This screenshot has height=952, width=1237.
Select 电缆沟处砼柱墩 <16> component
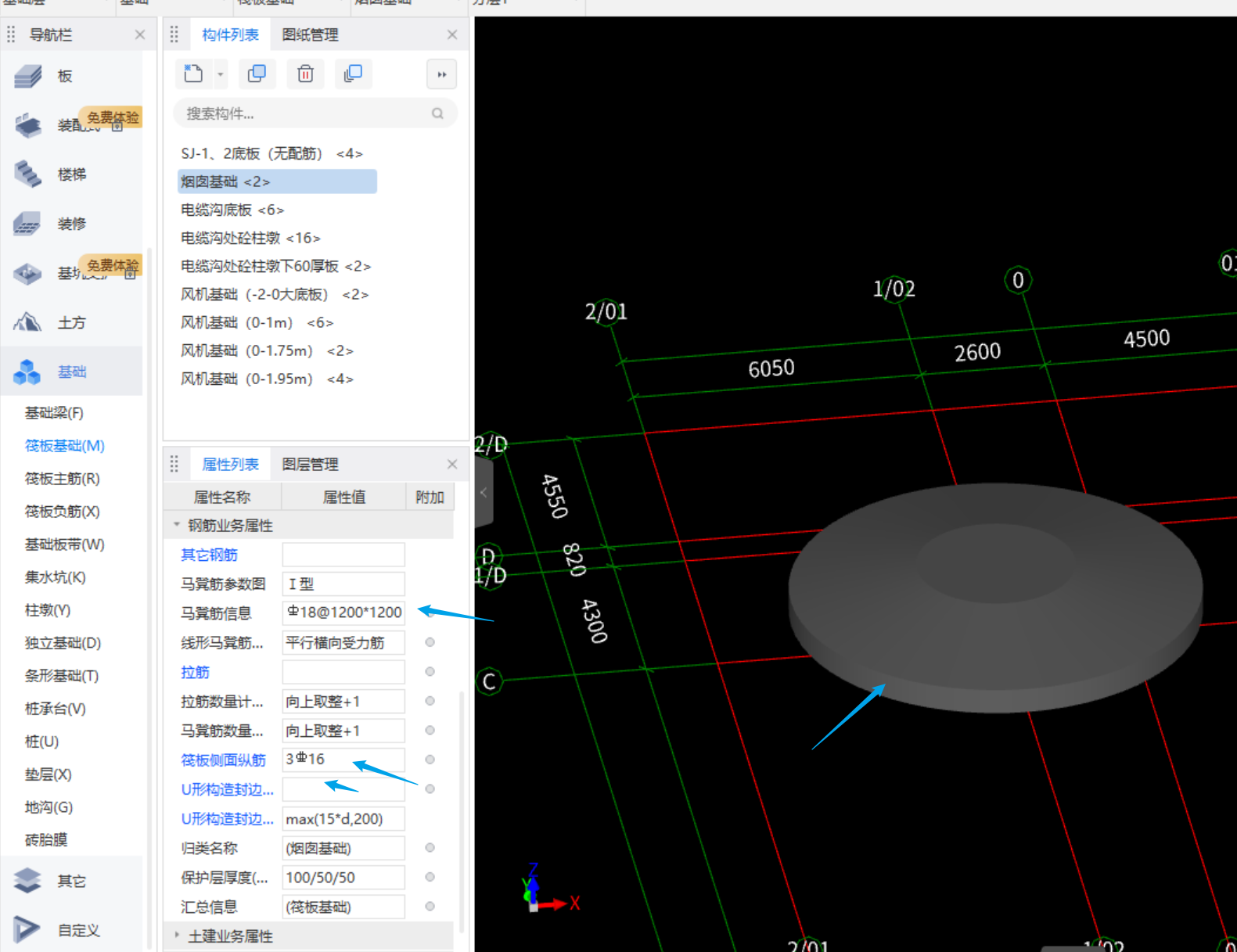pos(250,238)
